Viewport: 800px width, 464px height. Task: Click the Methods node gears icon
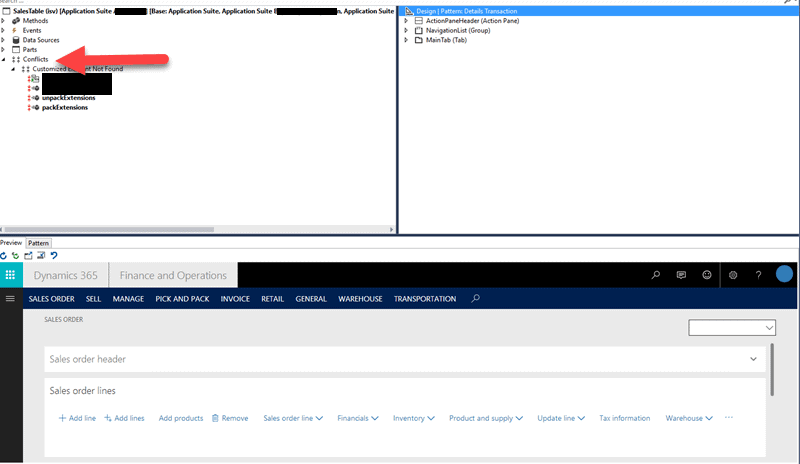[16, 20]
